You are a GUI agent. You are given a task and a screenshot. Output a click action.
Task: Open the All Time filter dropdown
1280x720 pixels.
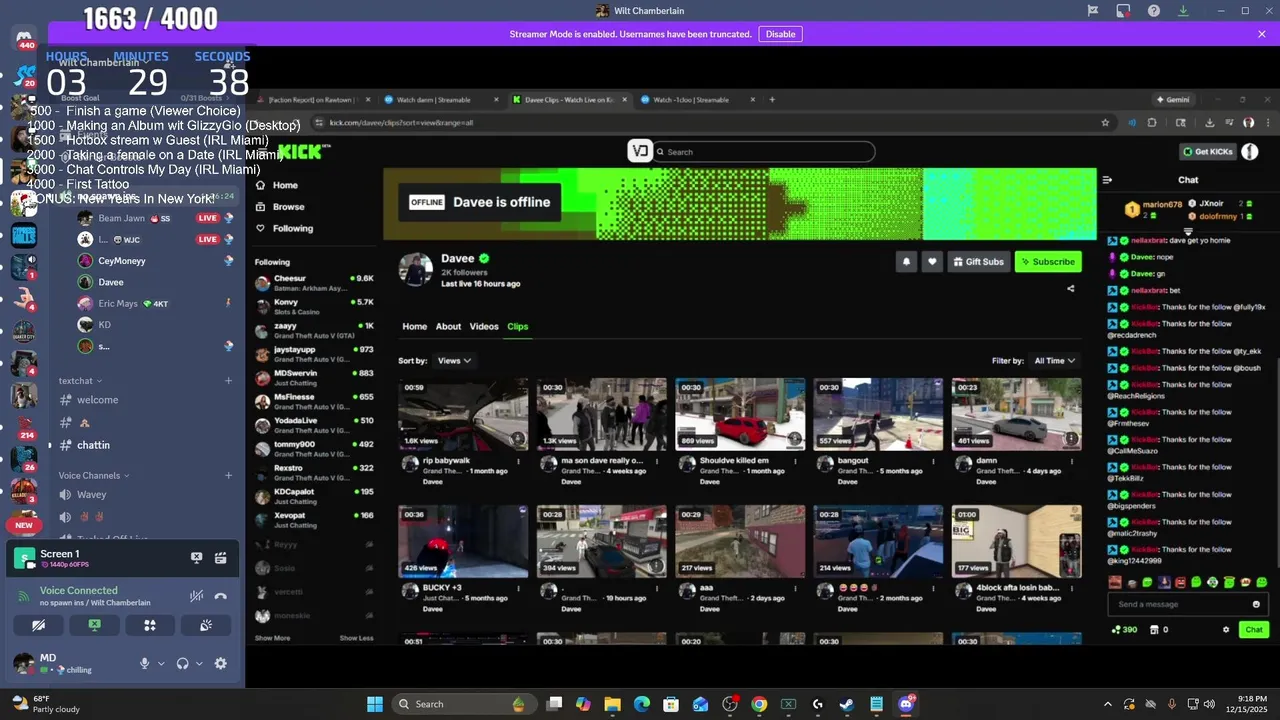click(1055, 361)
